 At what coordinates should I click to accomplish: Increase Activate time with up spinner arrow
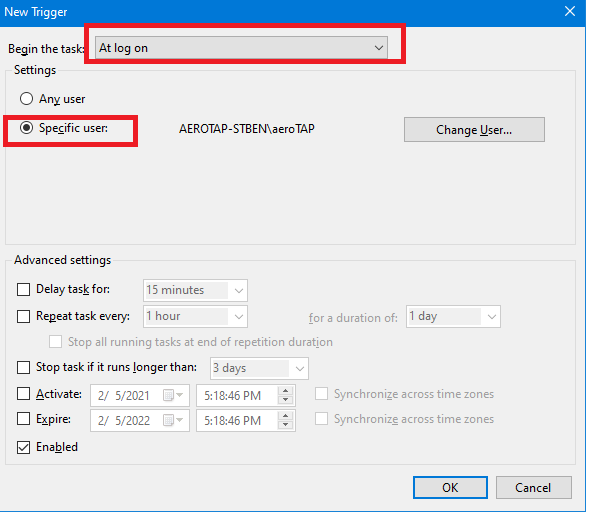click(286, 391)
